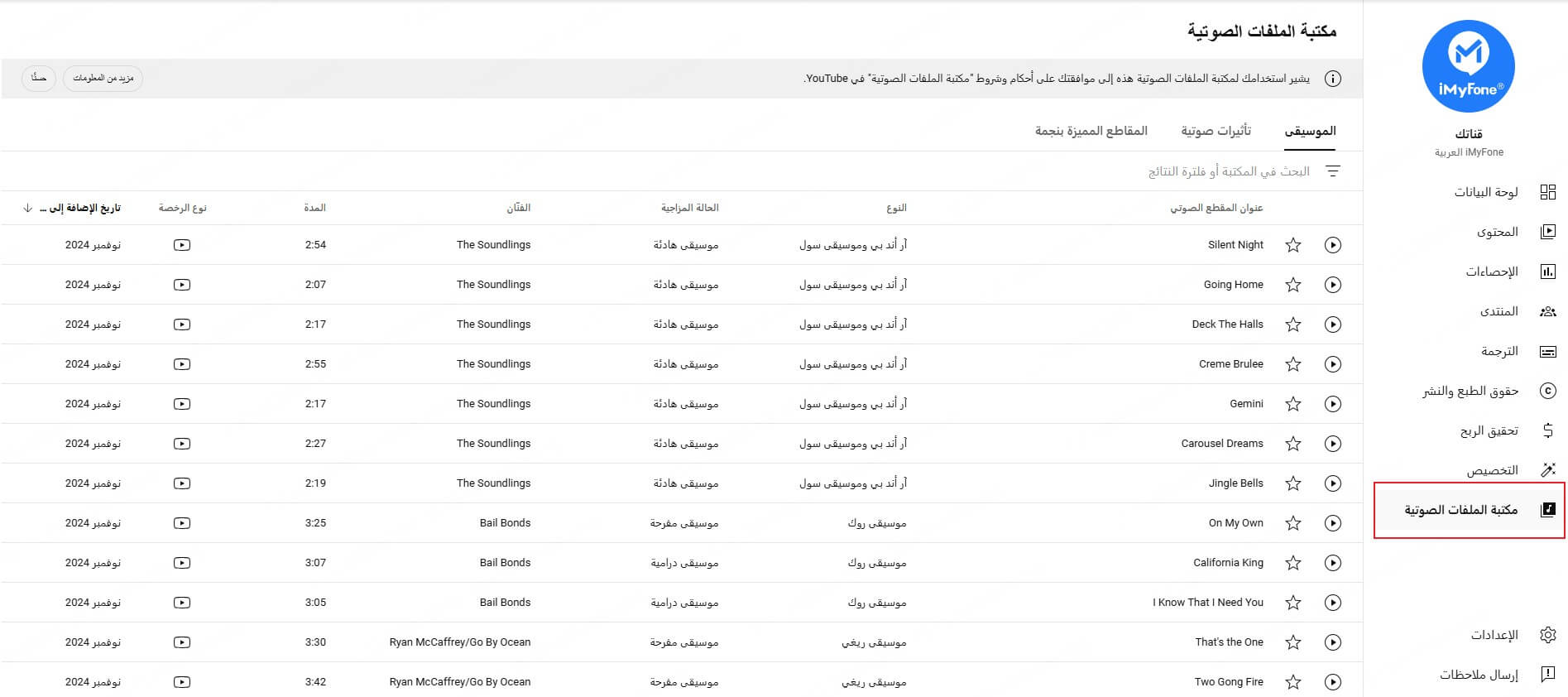Click the info icon in the notice banner
The height and width of the screenshot is (697, 1568).
pos(1332,79)
